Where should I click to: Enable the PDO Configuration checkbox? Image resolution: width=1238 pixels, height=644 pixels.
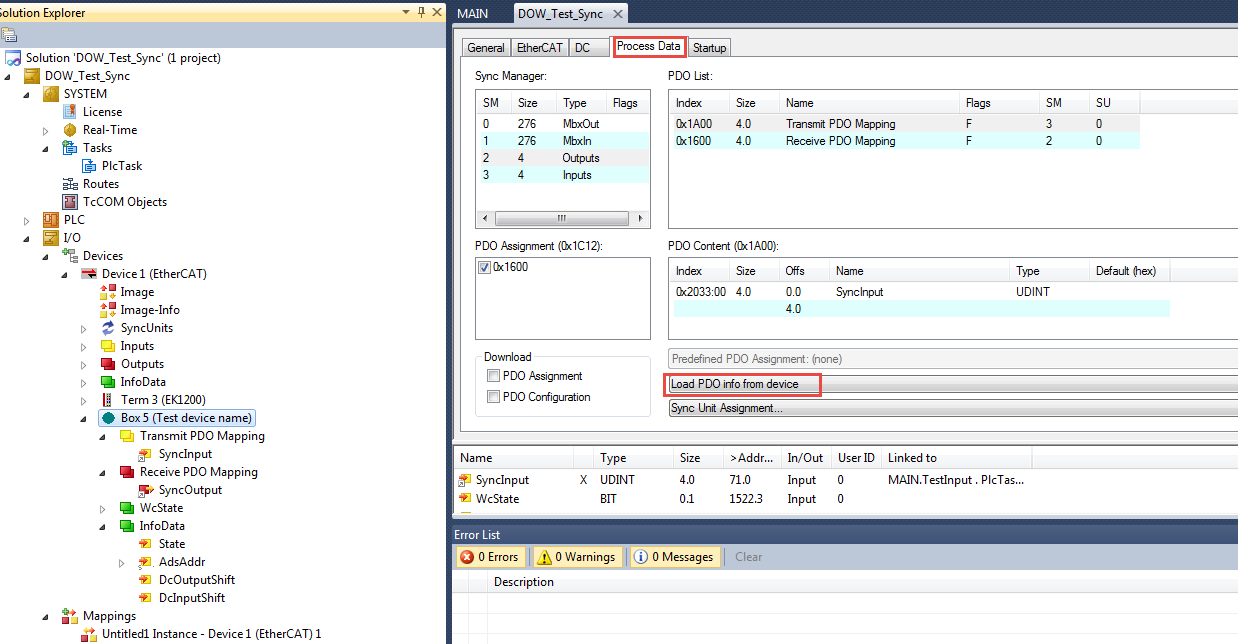(493, 397)
